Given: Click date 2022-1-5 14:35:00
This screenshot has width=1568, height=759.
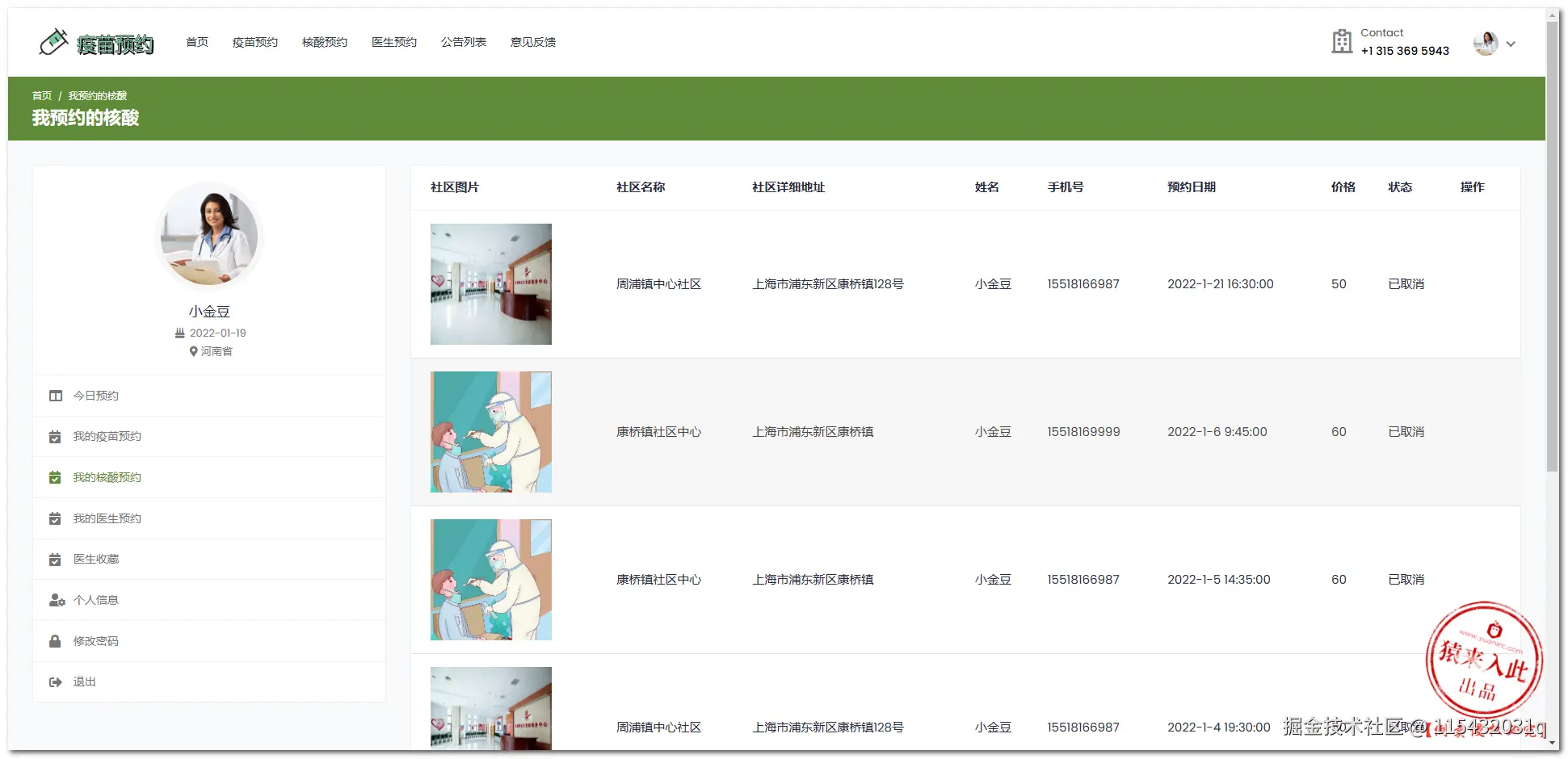Looking at the screenshot, I should tap(1219, 580).
